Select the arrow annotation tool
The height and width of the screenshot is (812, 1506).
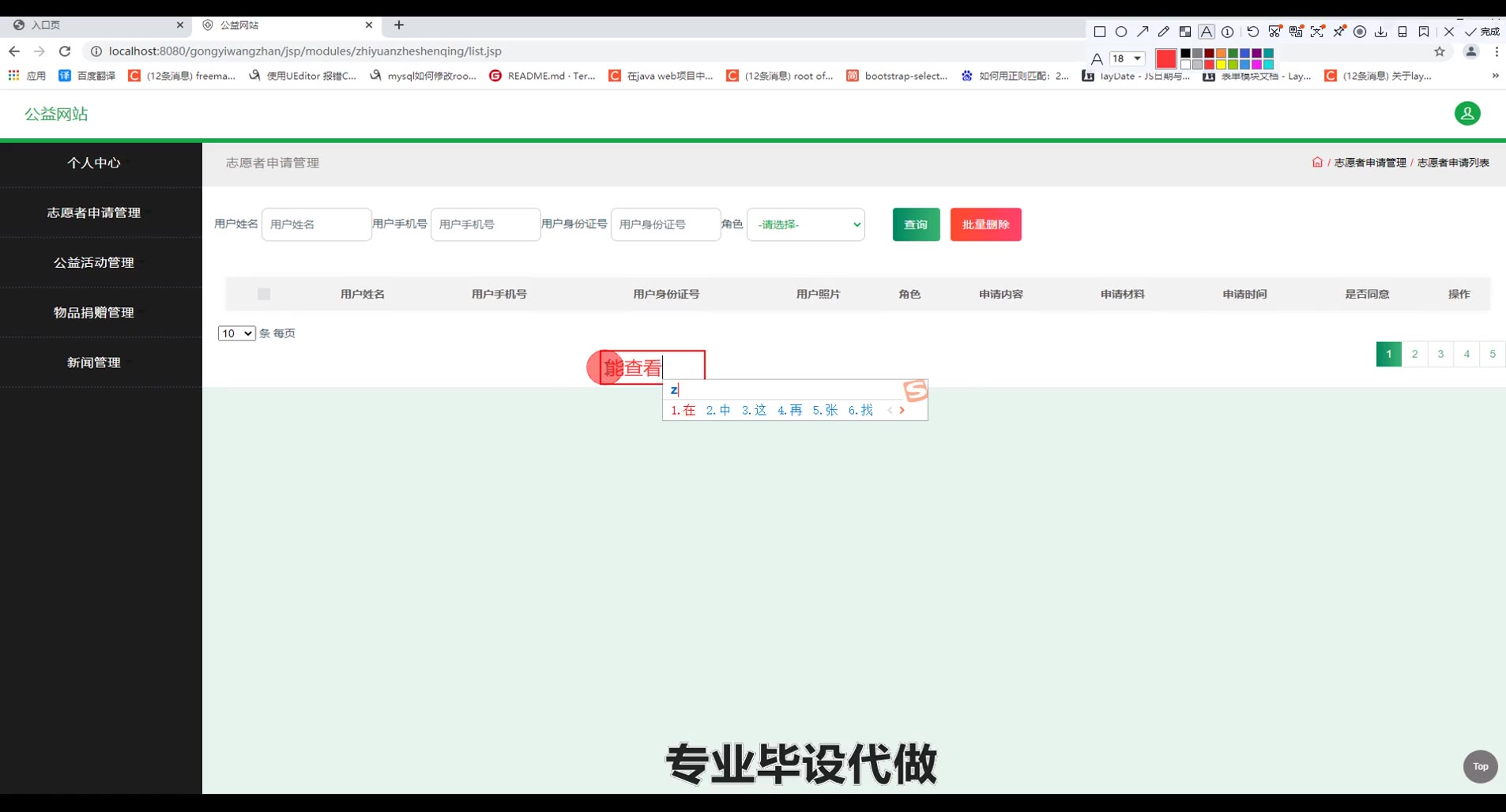[x=1143, y=32]
